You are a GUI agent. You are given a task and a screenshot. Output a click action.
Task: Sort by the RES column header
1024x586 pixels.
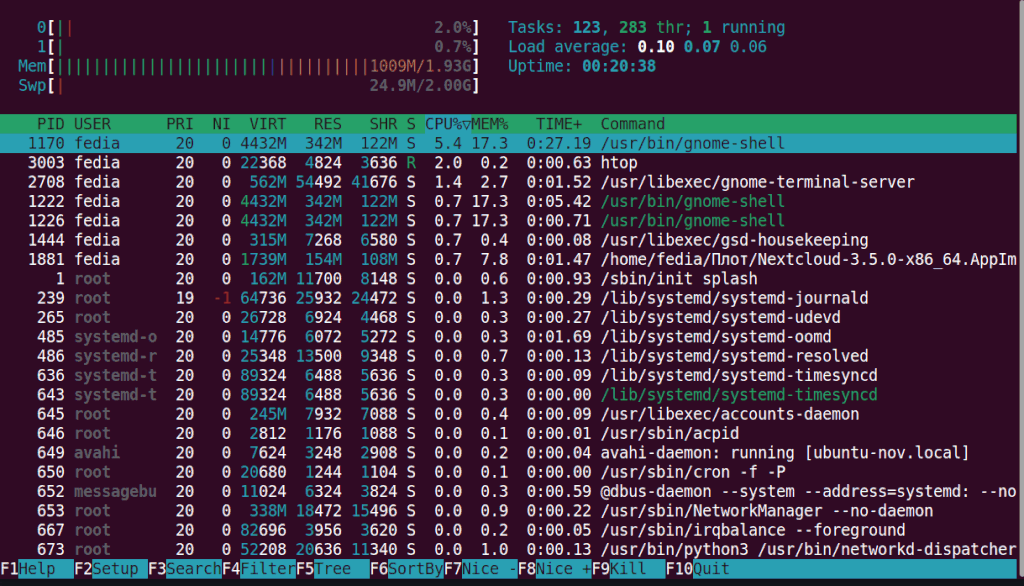327,124
